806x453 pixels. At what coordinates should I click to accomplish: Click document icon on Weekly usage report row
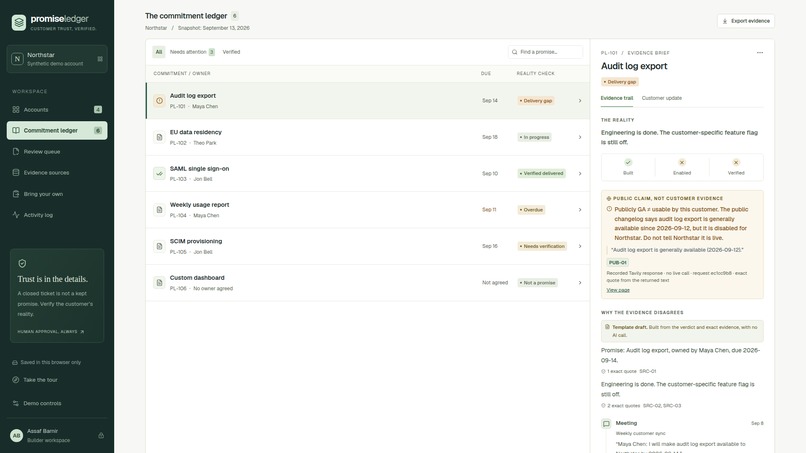159,210
